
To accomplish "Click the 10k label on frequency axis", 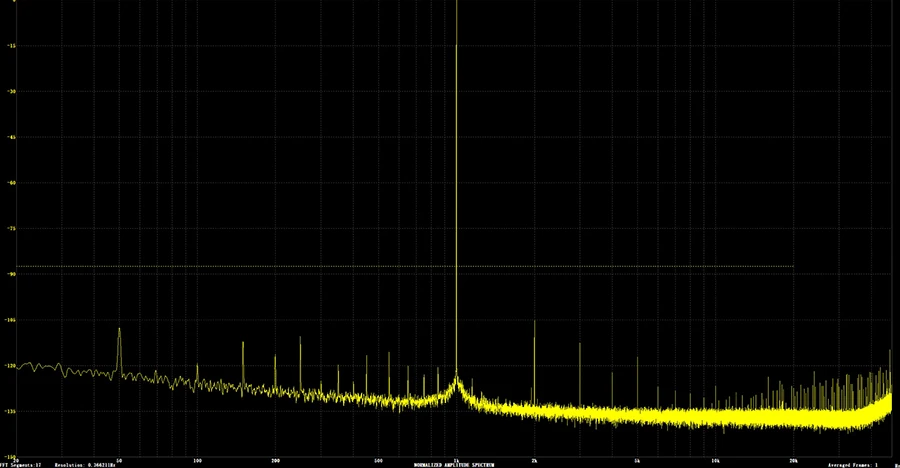I will pos(714,460).
